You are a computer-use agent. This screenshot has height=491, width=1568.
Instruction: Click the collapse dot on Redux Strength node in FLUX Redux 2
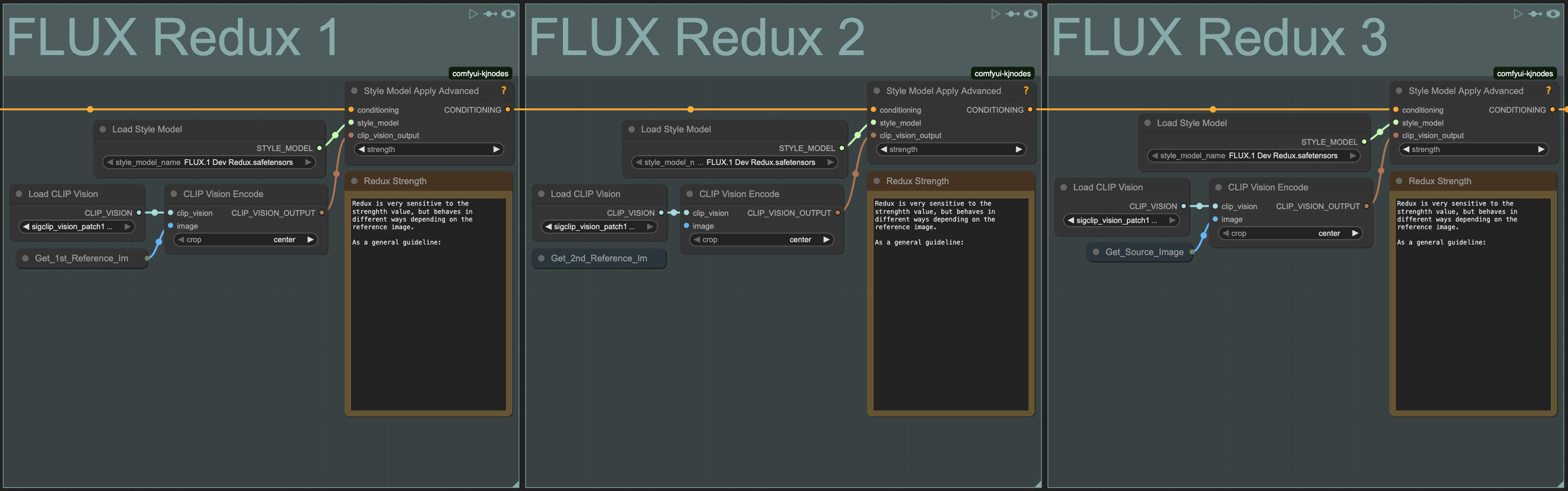click(x=877, y=181)
